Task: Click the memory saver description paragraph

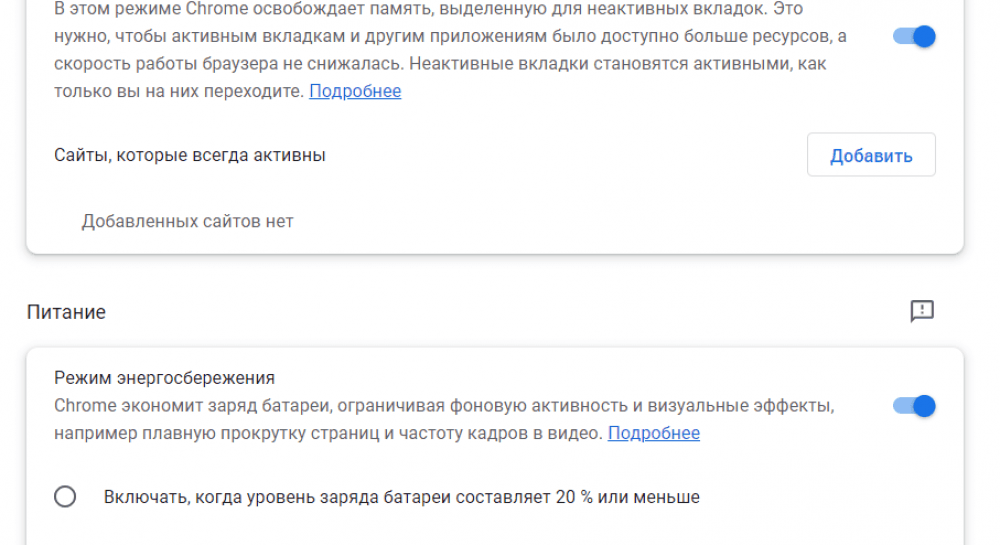Action: coord(440,50)
